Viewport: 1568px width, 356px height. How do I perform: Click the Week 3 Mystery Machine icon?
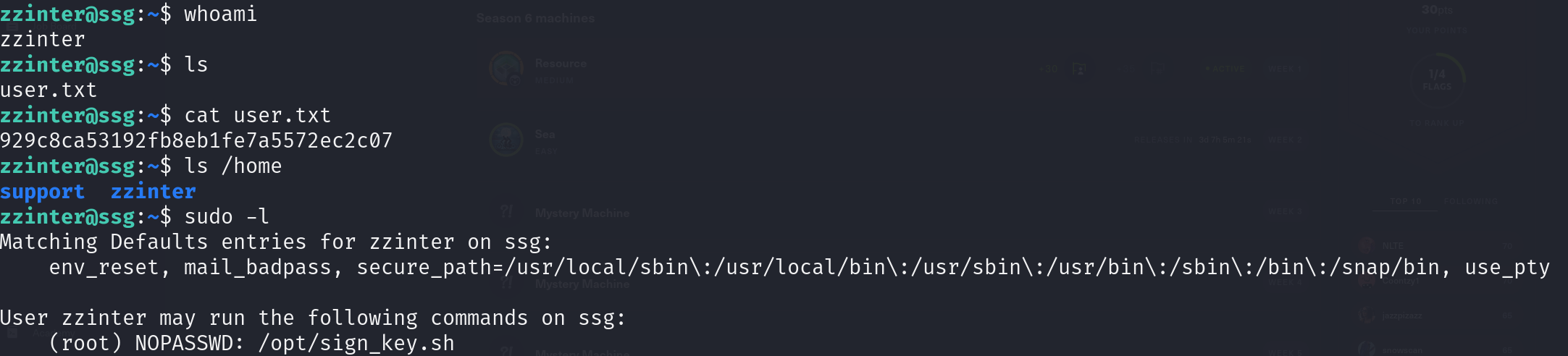(x=506, y=212)
